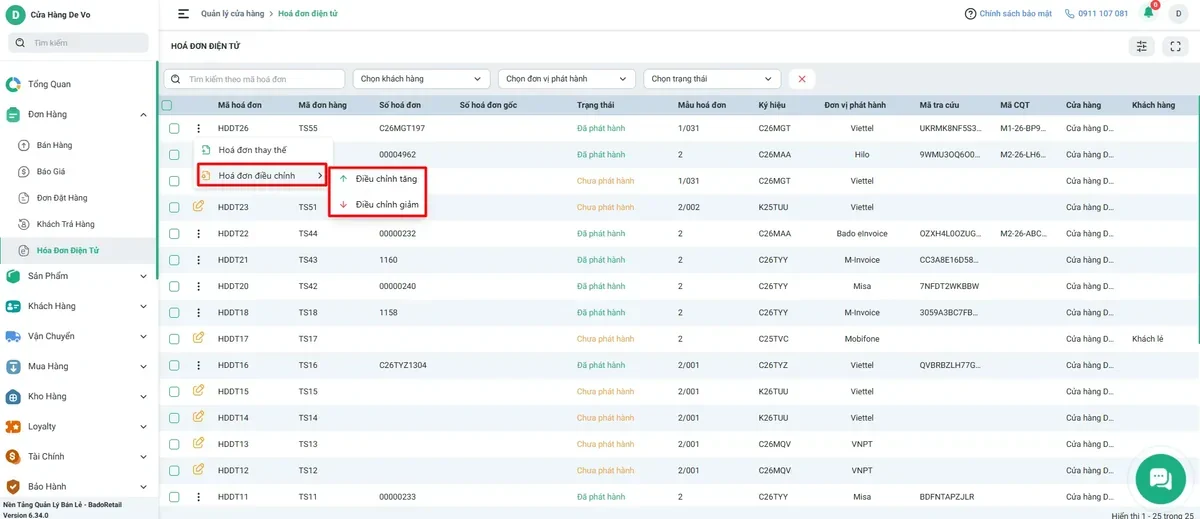Image resolution: width=1200 pixels, height=519 pixels.
Task: Expand the Sản Phẩm sidebar section
Action: click(x=78, y=276)
